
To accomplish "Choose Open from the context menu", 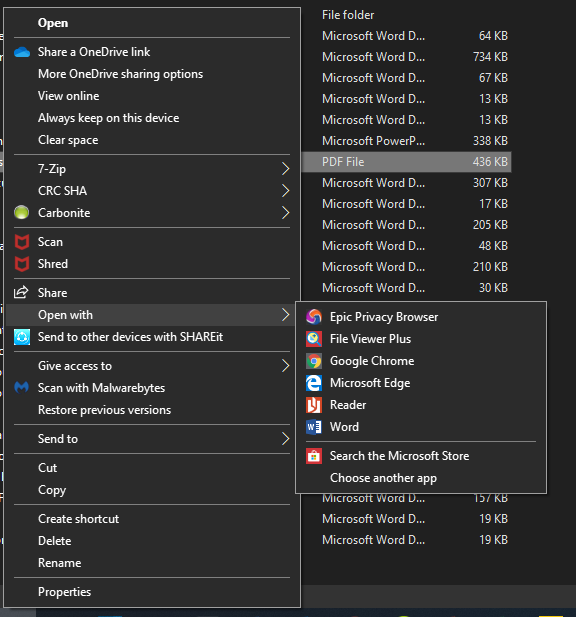I will point(152,23).
